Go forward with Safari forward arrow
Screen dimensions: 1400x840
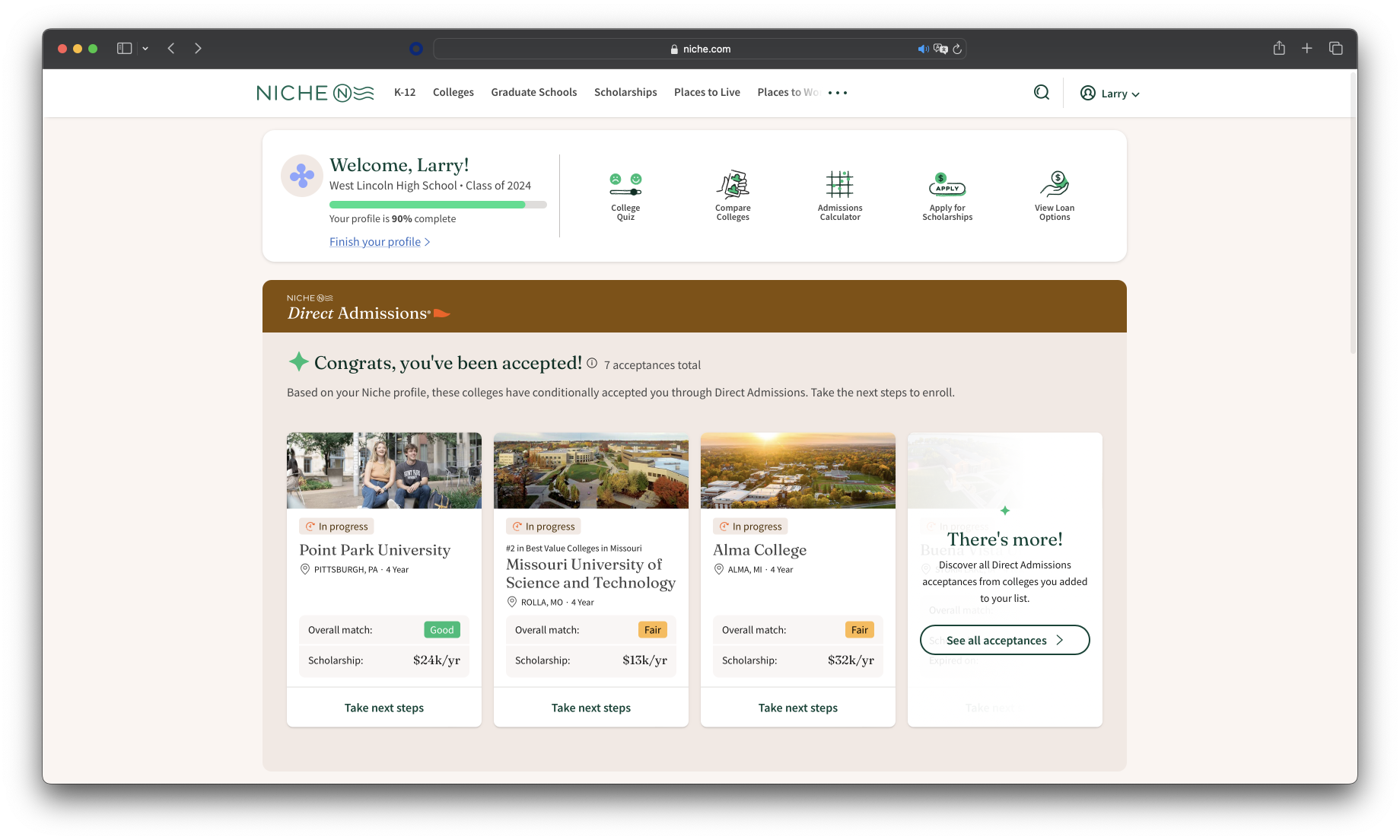tap(198, 49)
